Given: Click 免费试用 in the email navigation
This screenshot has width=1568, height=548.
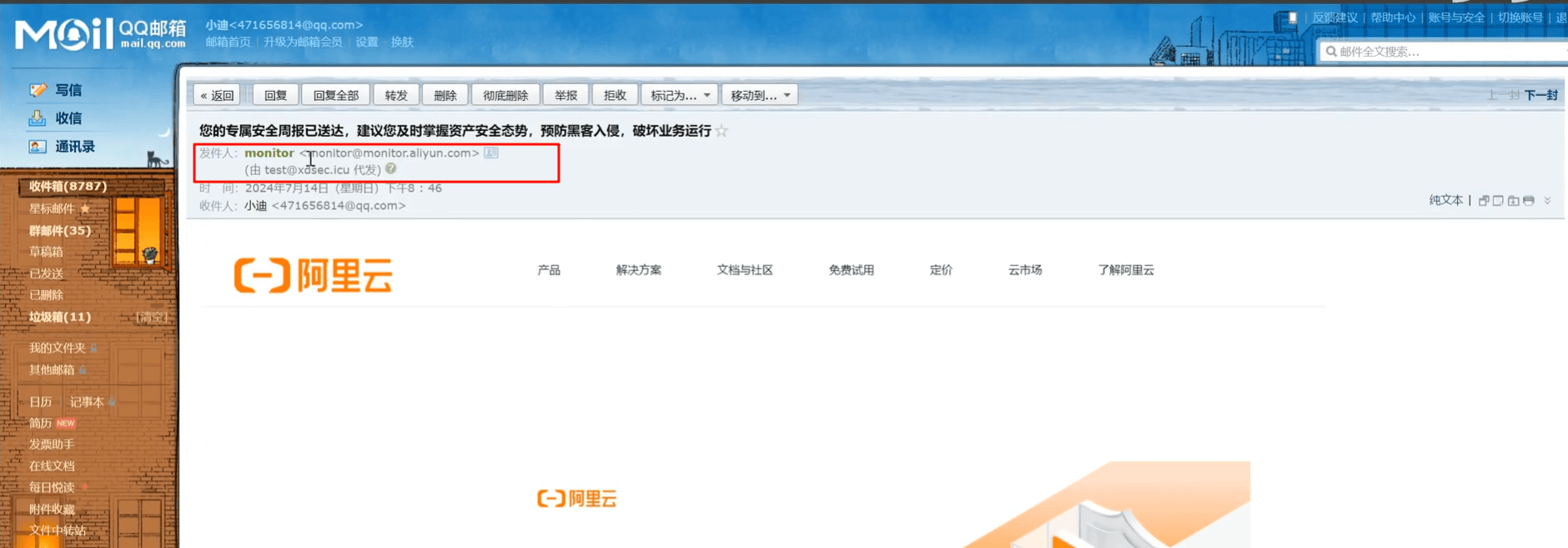Looking at the screenshot, I should point(852,270).
